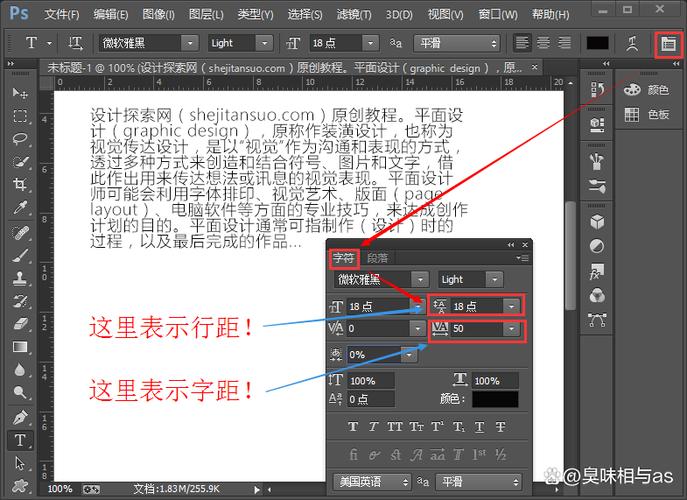Select the Brush tool
The image size is (687, 500).
pos(20,255)
